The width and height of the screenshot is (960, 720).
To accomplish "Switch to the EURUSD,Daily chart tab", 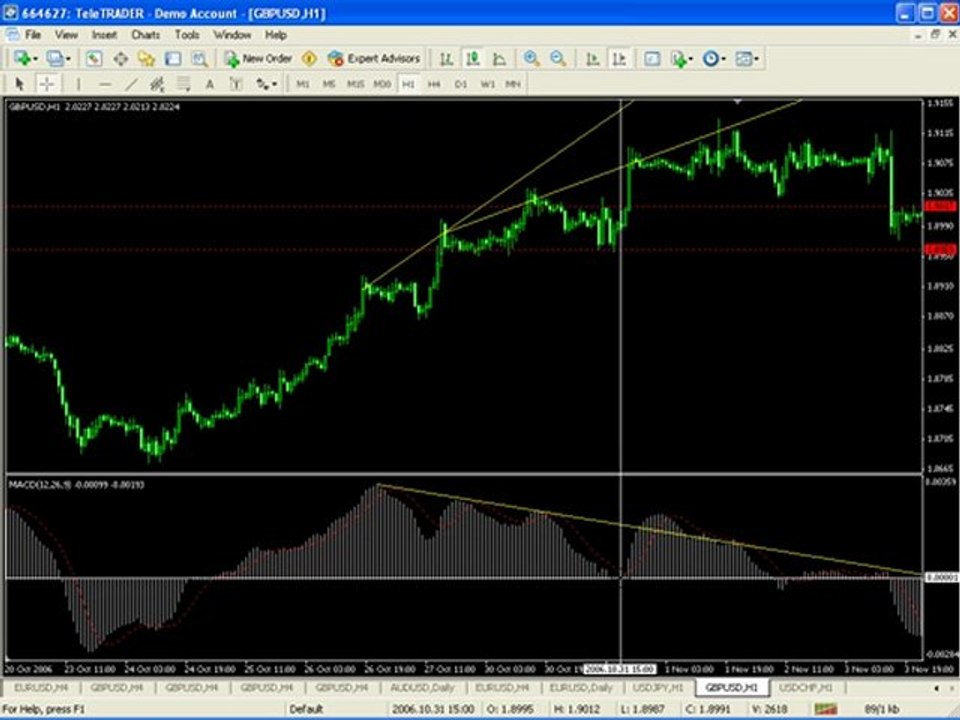I will pyautogui.click(x=581, y=688).
